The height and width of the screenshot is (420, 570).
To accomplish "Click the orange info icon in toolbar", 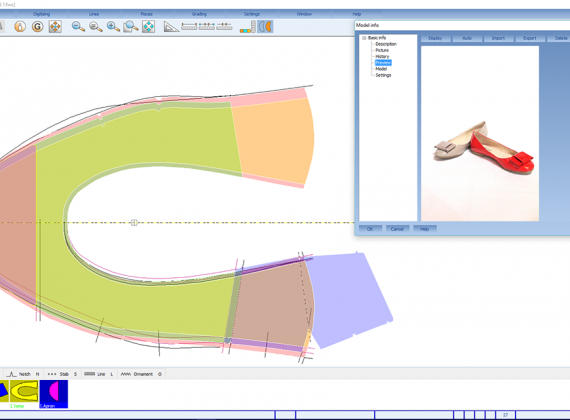I will click(x=20, y=27).
